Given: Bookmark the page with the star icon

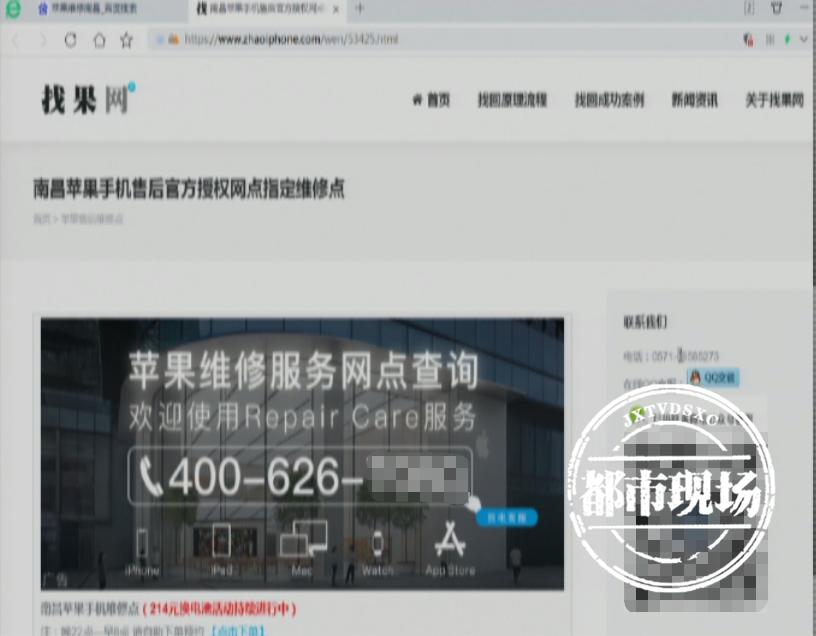Looking at the screenshot, I should 126,40.
